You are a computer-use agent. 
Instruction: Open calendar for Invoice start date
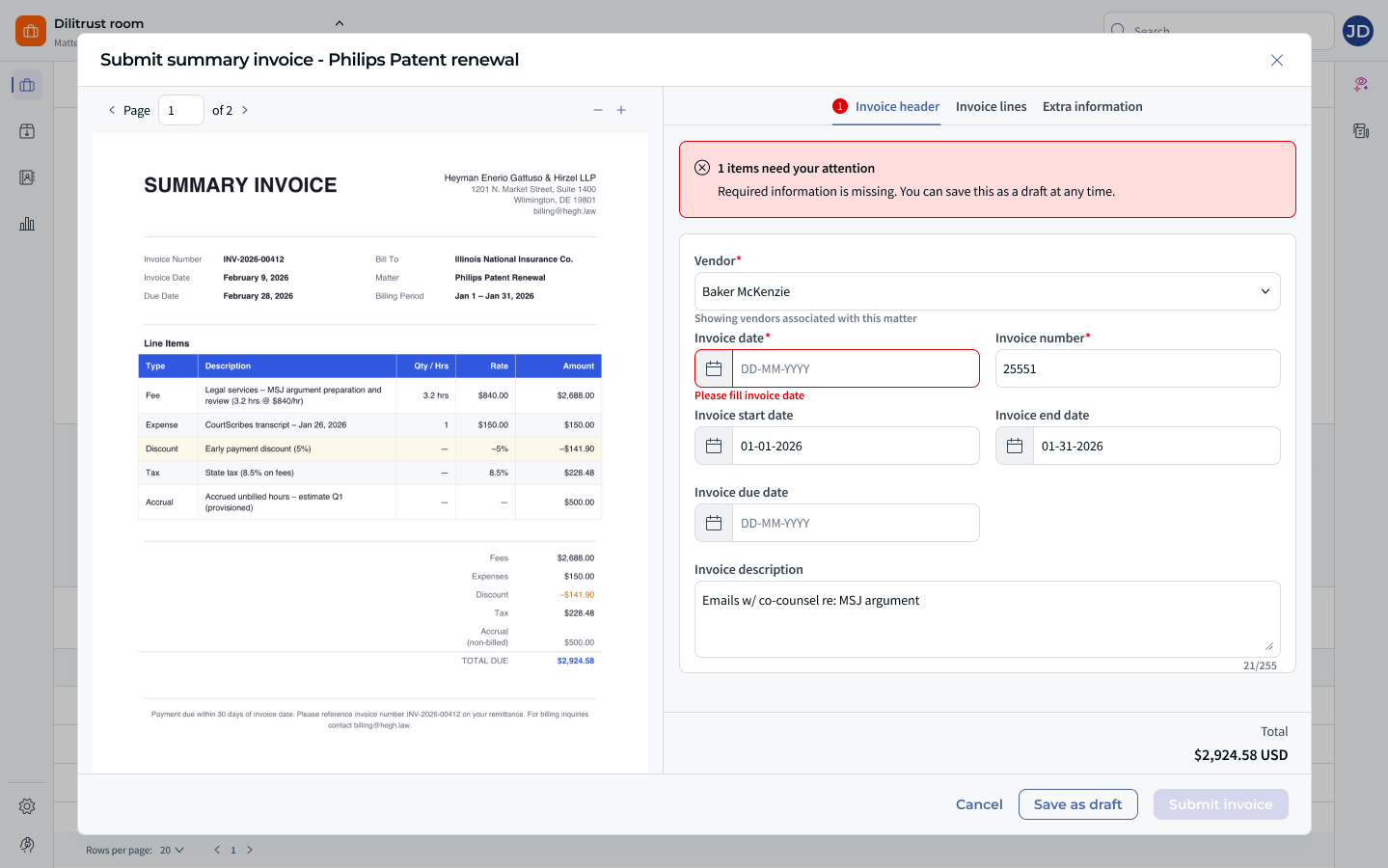click(714, 446)
